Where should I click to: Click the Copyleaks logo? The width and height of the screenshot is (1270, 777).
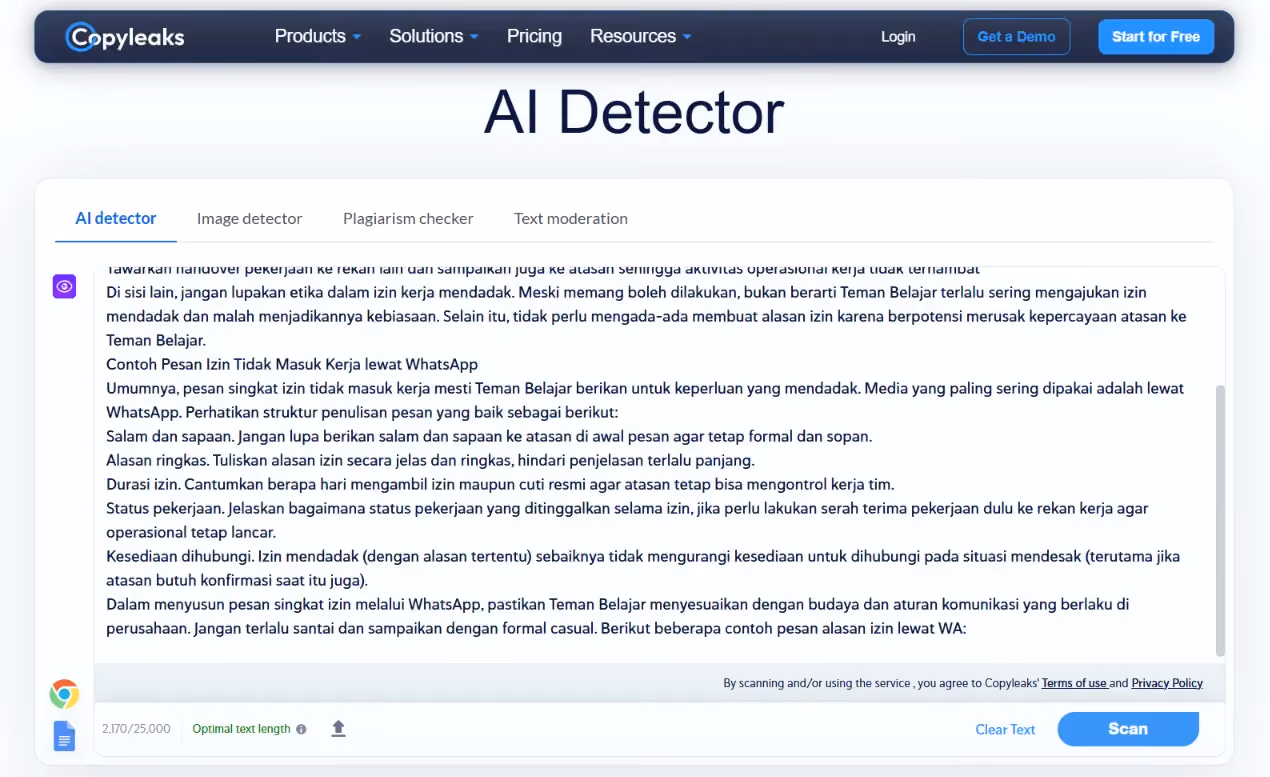(x=125, y=37)
